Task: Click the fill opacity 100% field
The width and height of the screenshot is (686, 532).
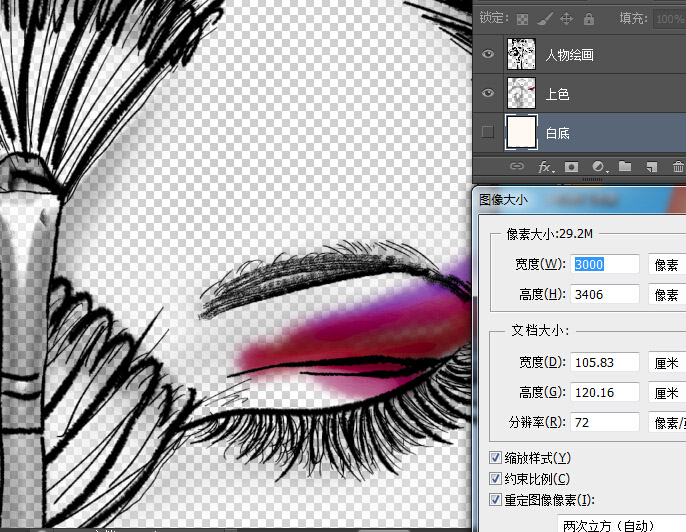Action: tap(669, 19)
